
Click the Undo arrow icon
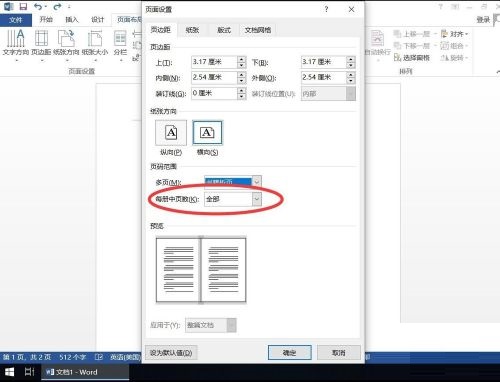click(38, 6)
